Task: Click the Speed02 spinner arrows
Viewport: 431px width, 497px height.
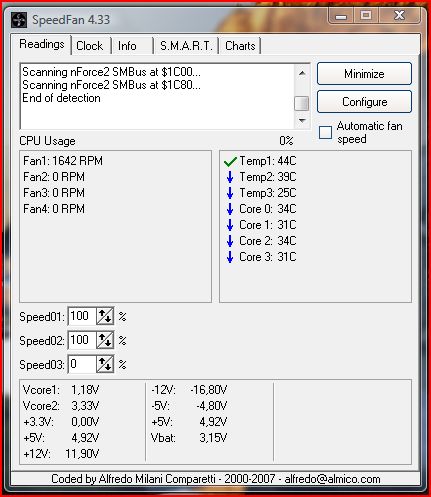Action: 105,340
